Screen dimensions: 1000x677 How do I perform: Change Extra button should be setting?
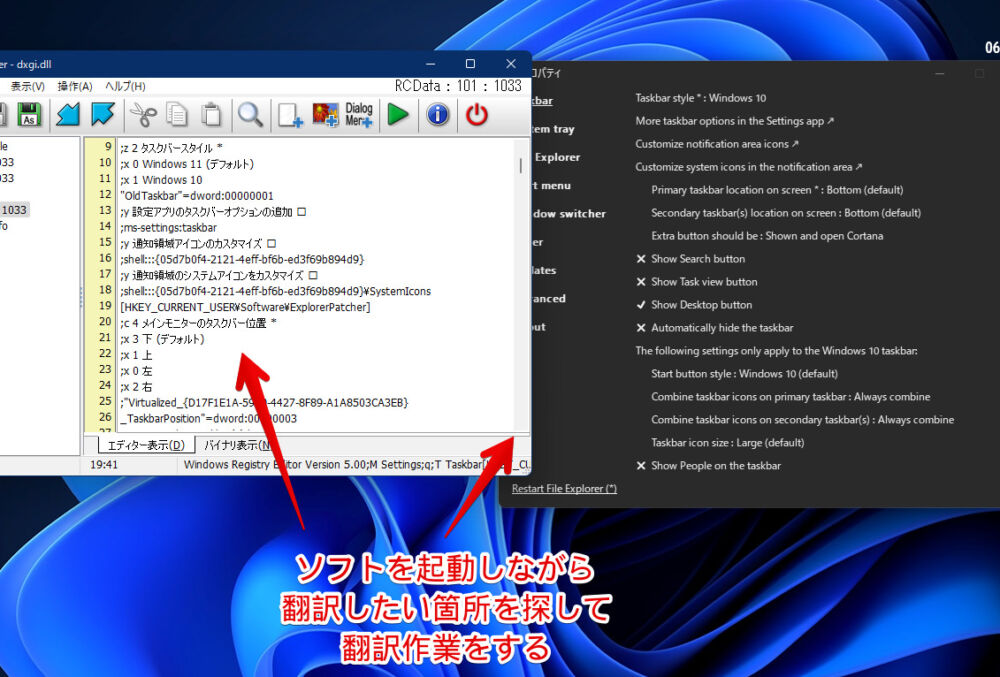[x=767, y=236]
